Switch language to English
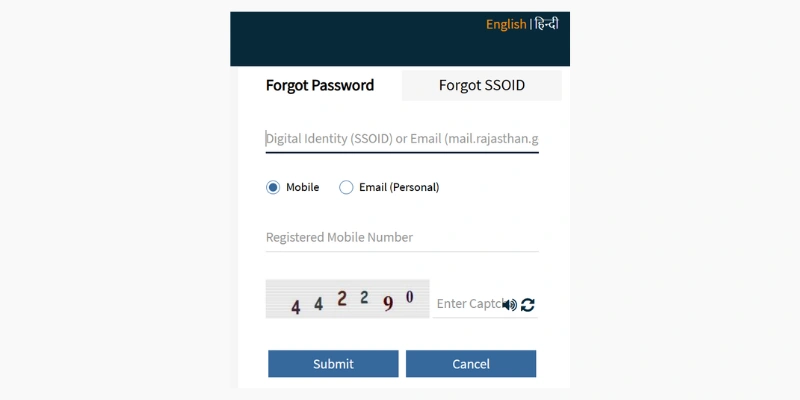Screen dimensions: 800x400 point(506,24)
